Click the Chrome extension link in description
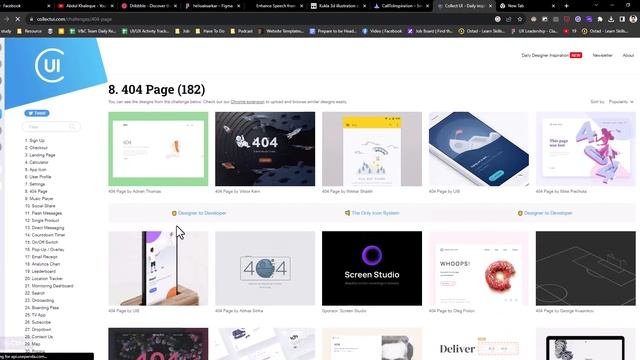Image resolution: width=640 pixels, height=360 pixels. tap(247, 102)
